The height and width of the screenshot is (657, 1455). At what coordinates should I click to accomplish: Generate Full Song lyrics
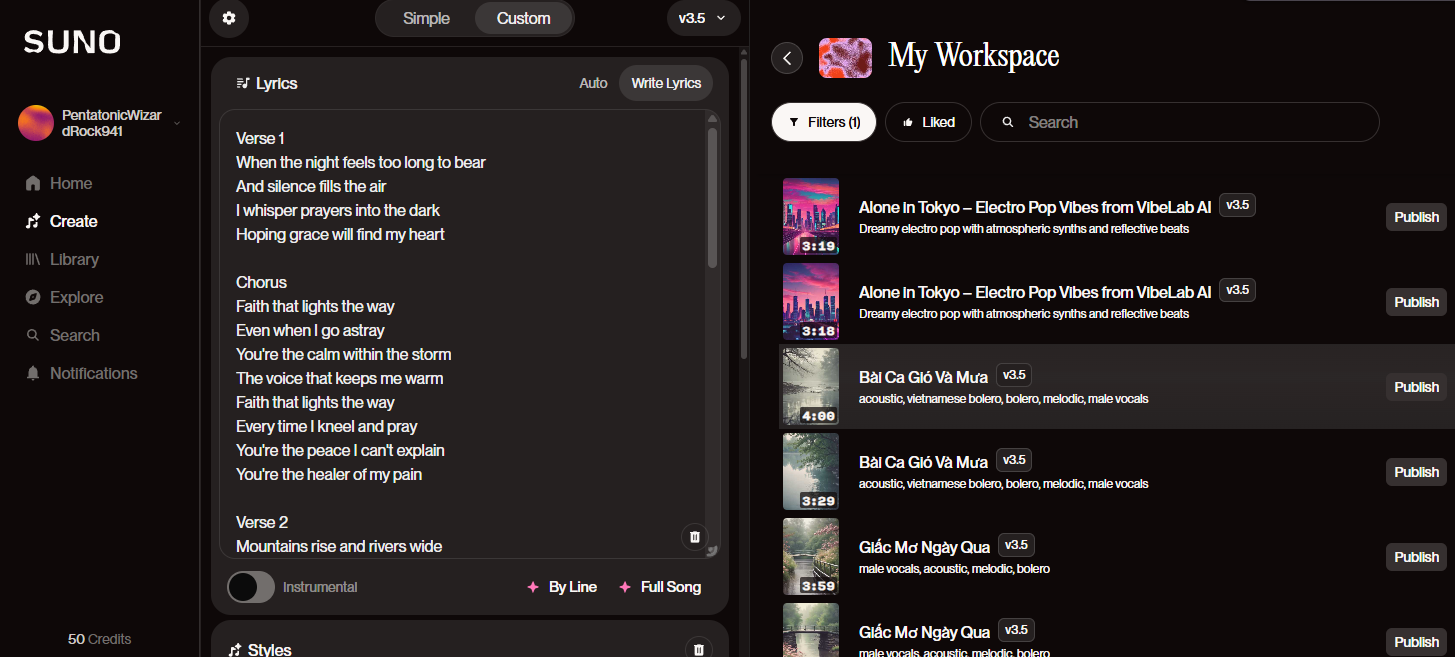pyautogui.click(x=660, y=587)
